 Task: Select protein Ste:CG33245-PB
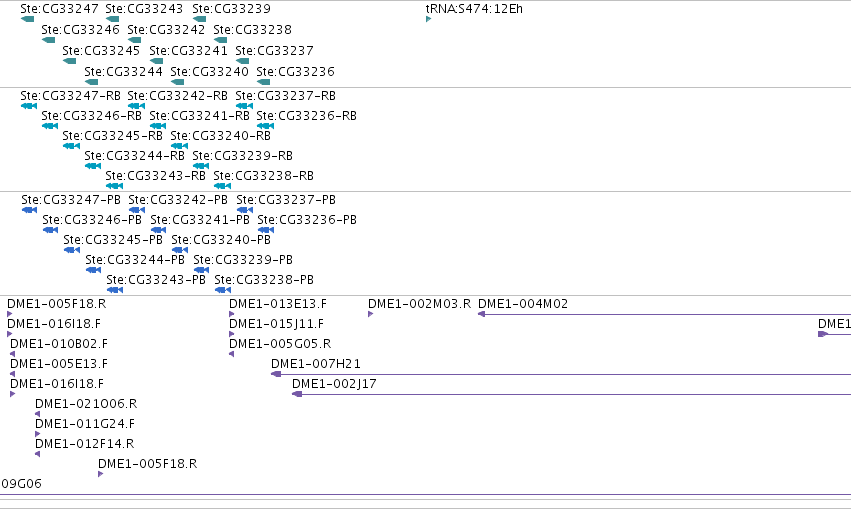(x=113, y=240)
